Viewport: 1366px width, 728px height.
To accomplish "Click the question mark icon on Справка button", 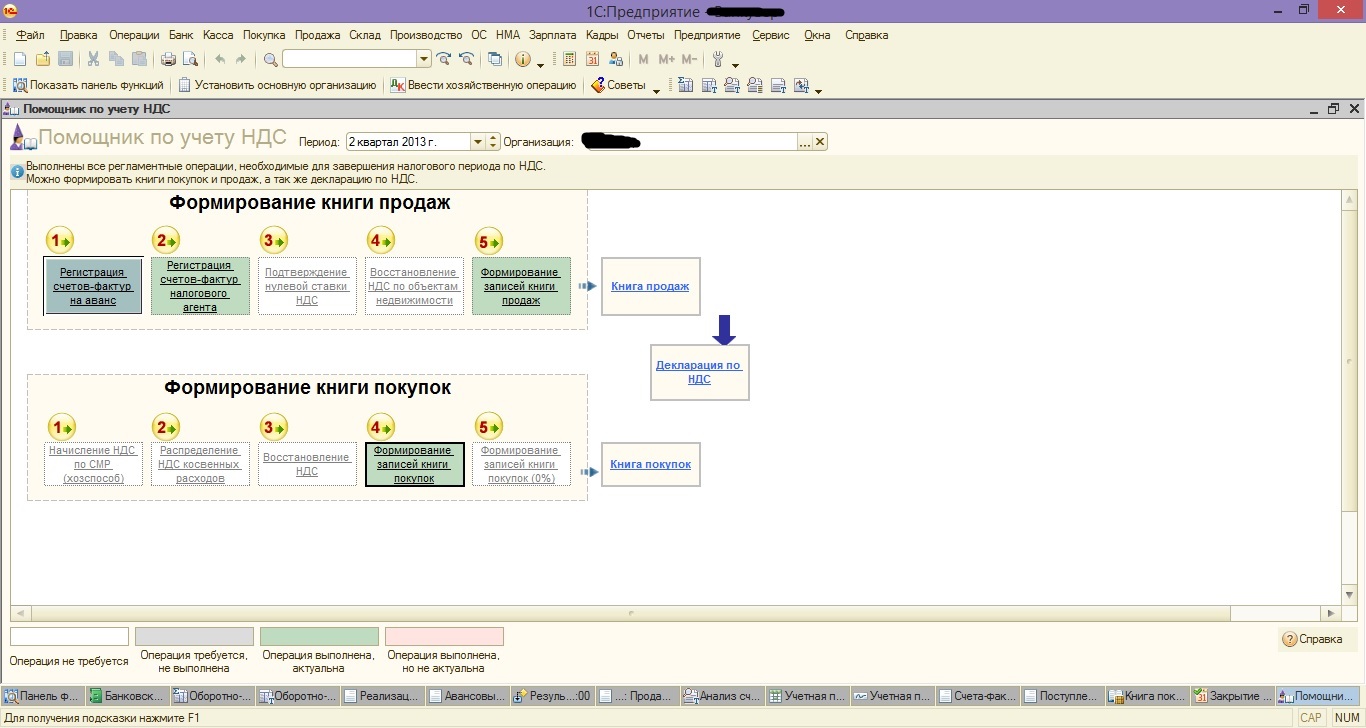I will click(1289, 639).
